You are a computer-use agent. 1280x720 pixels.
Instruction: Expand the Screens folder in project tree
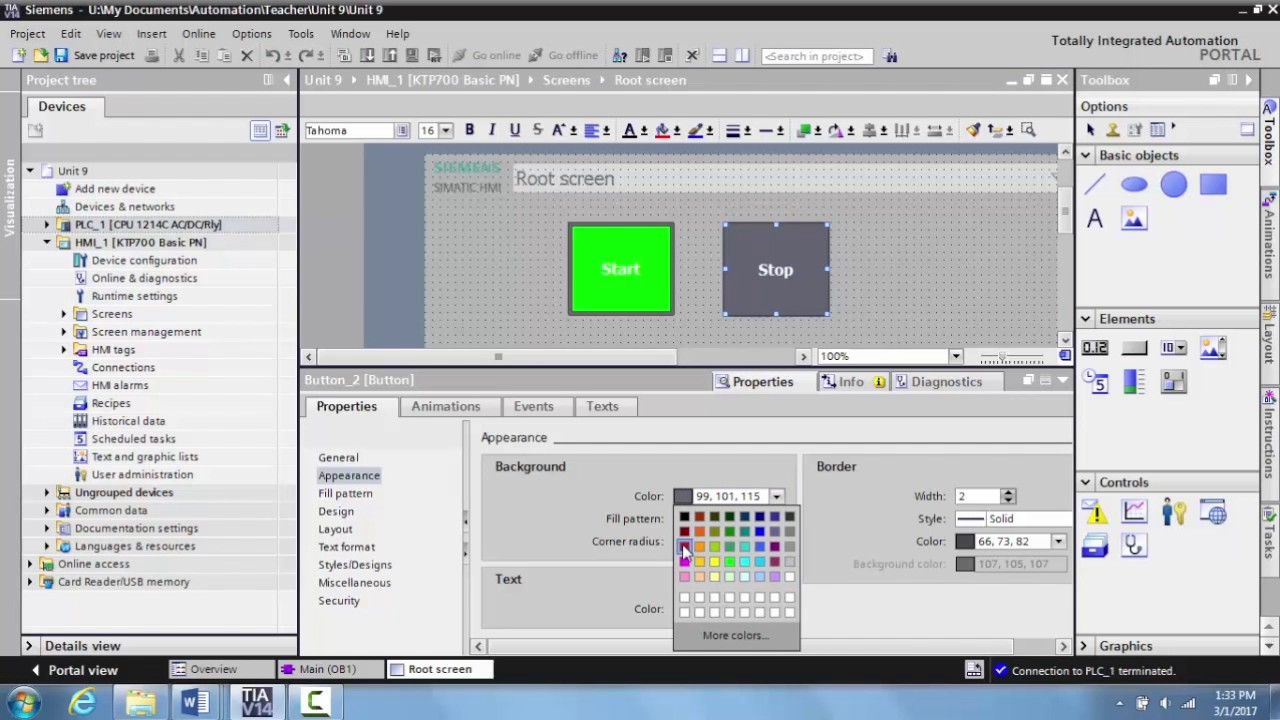click(x=64, y=314)
